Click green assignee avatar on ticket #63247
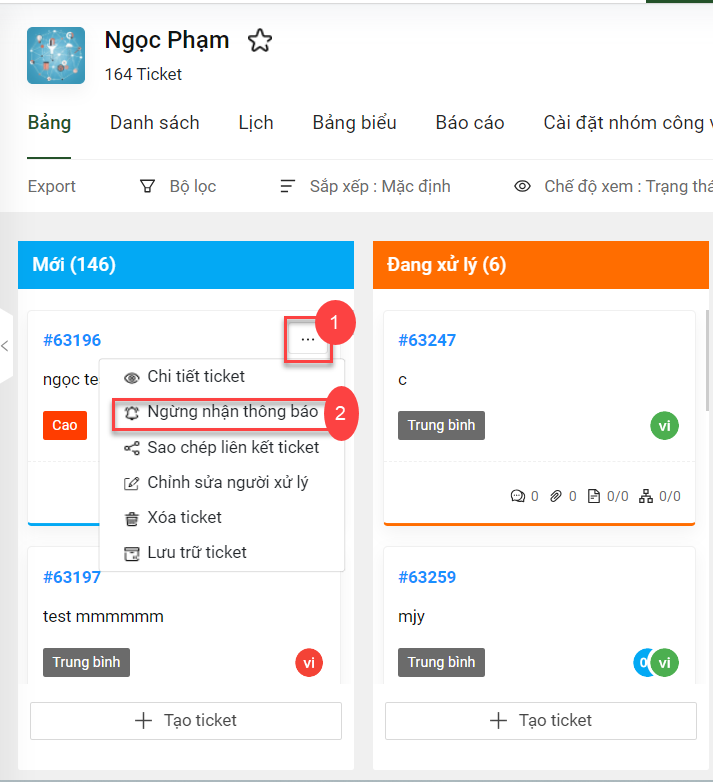Screen dimensions: 713x782 click(664, 426)
